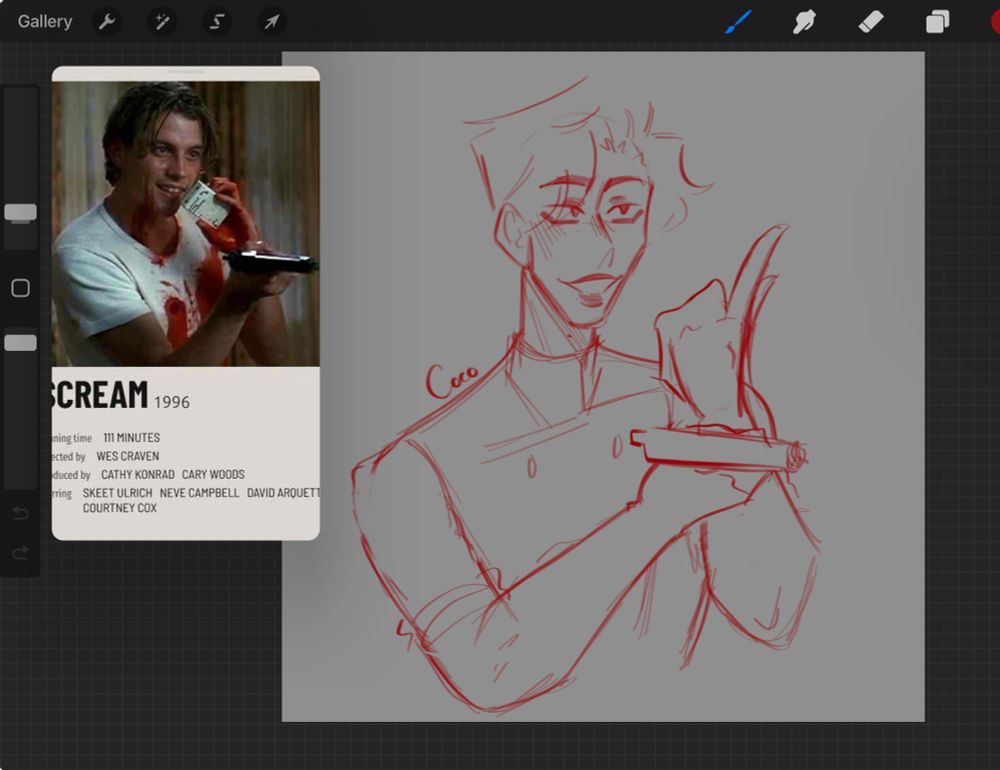Click the 'NEVE CAMPBELL' cast name

point(199,493)
